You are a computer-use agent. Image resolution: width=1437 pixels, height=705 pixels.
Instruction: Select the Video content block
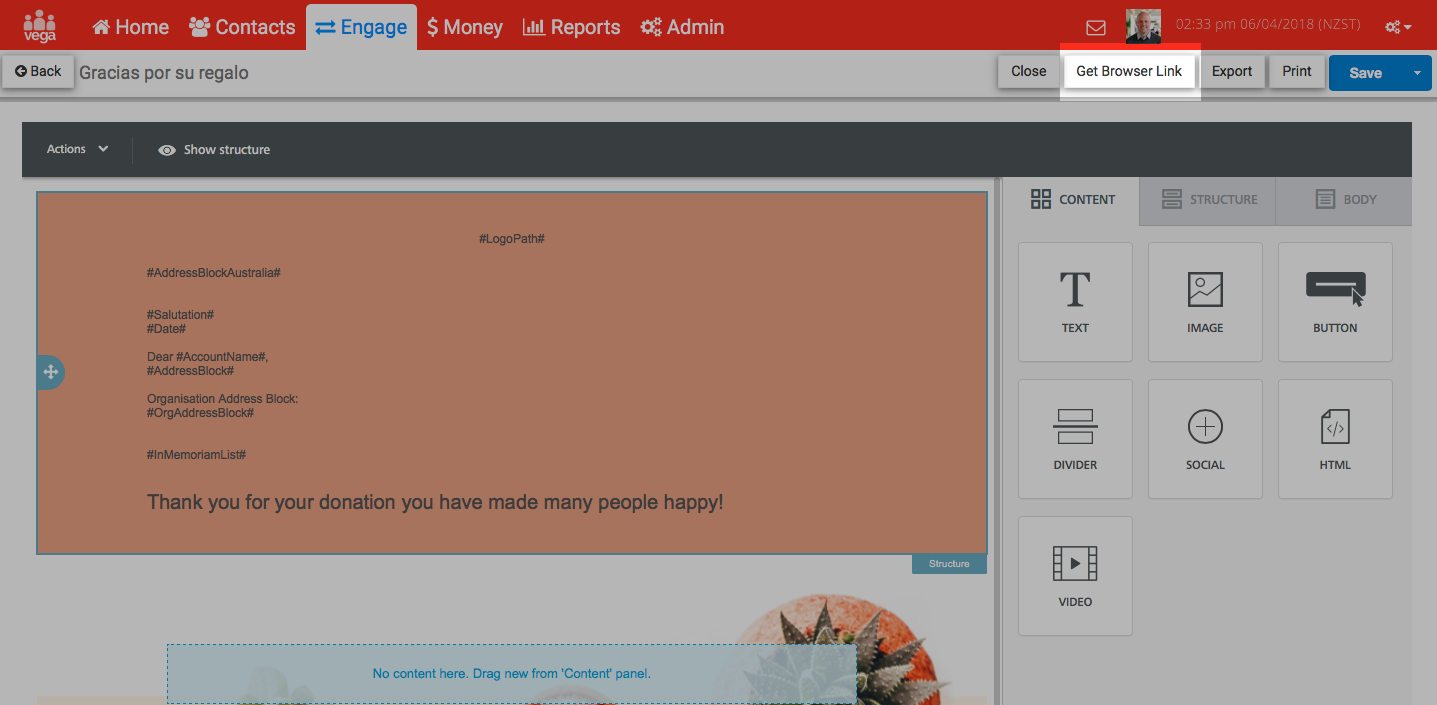1075,576
